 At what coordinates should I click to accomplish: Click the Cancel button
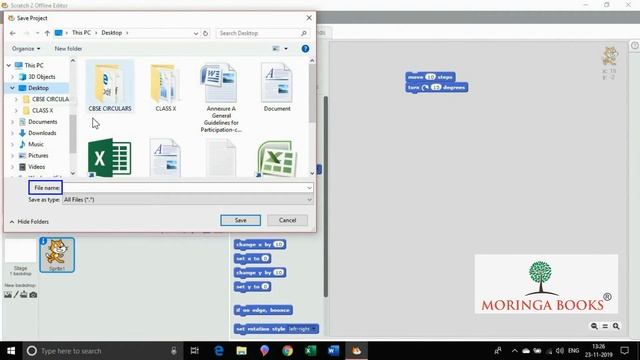pyautogui.click(x=287, y=220)
